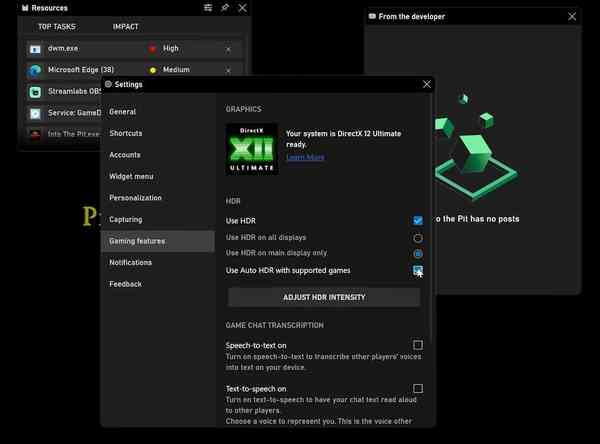
Task: Select Use HDR on main display only
Action: (417, 254)
